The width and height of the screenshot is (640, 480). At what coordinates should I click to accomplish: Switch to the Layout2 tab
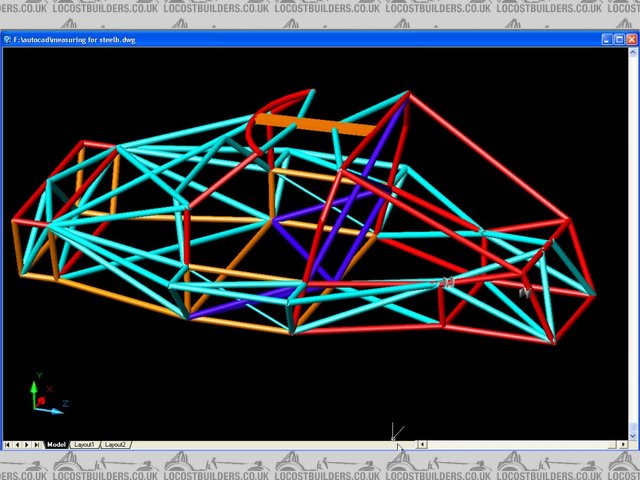pyautogui.click(x=116, y=444)
